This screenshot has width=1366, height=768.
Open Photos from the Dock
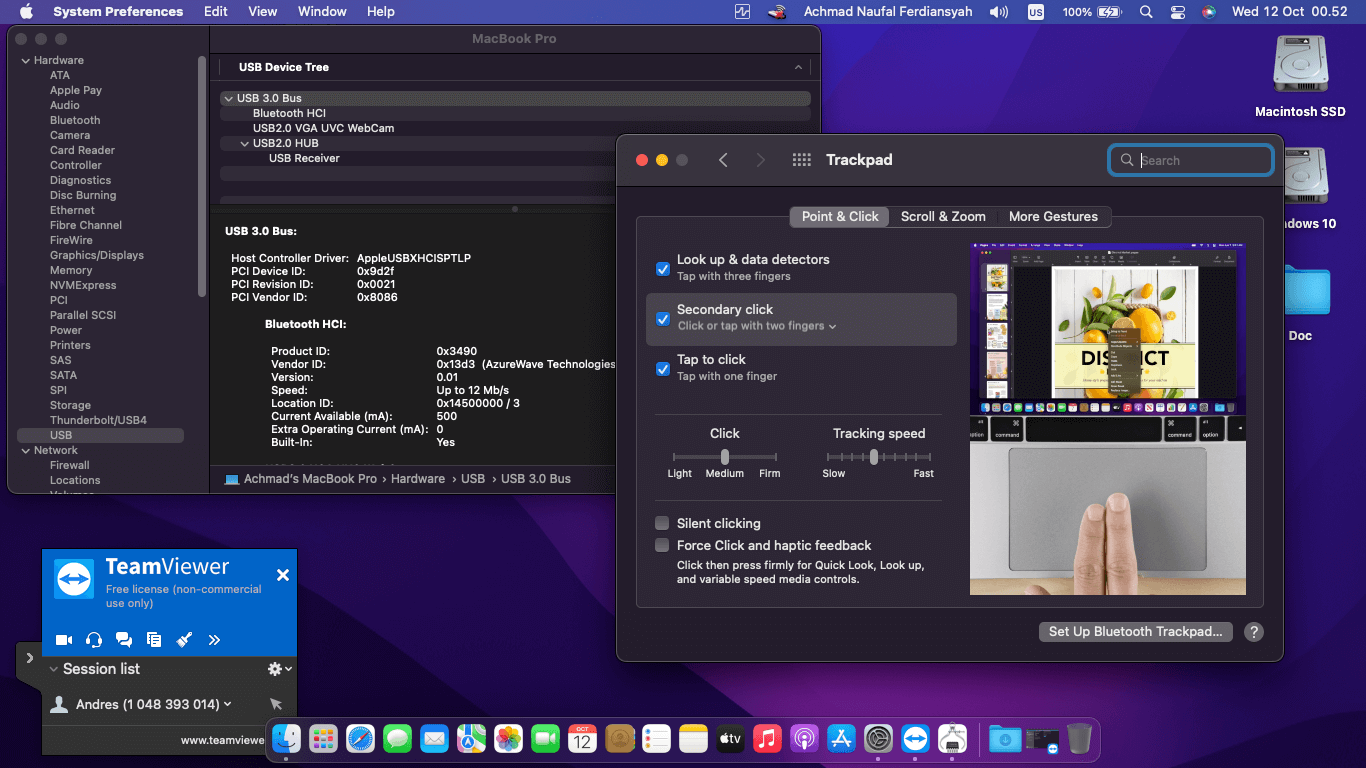tap(509, 739)
